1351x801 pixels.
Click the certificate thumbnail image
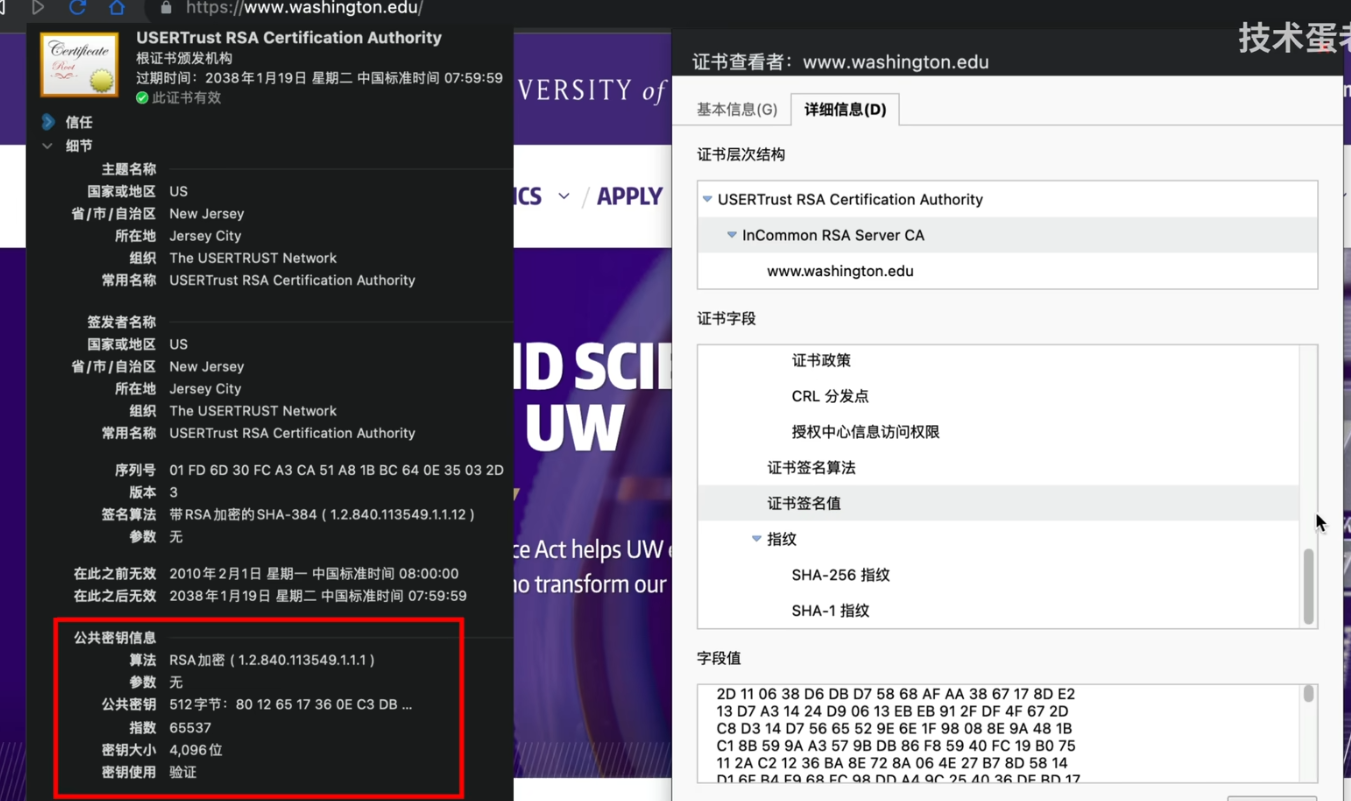point(79,65)
